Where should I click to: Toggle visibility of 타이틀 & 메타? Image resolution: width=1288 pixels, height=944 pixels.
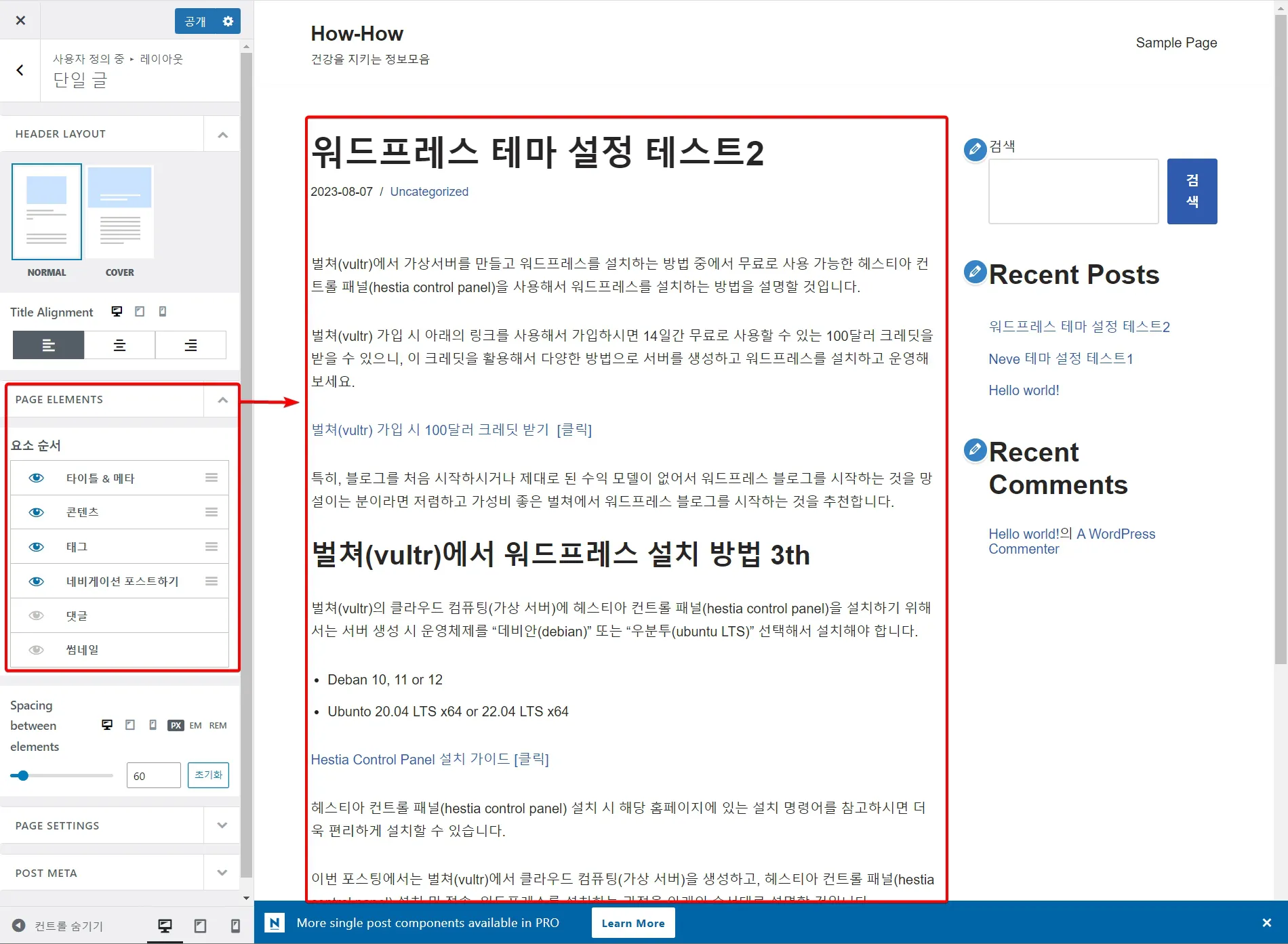(37, 478)
